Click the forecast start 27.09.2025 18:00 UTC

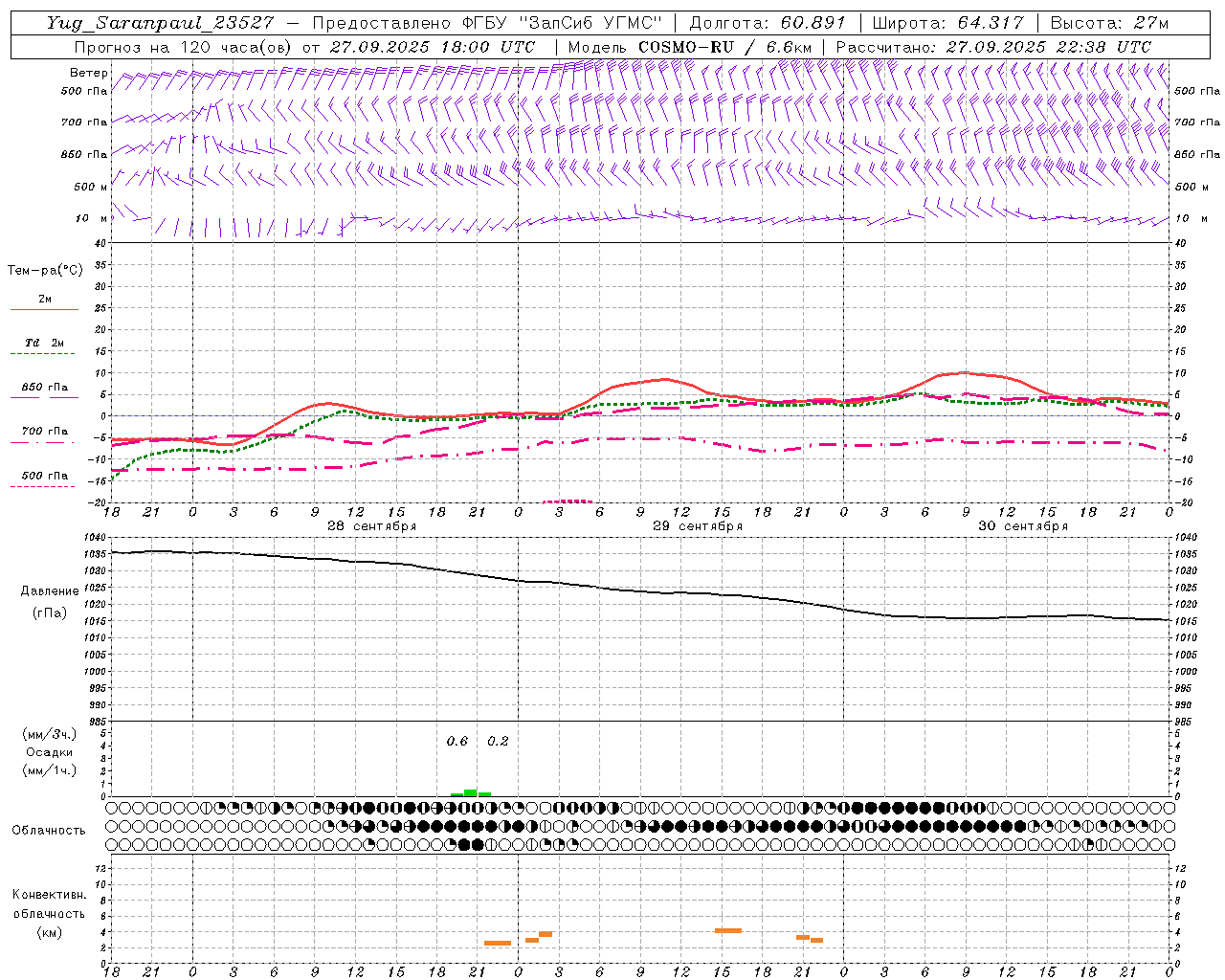tap(433, 47)
